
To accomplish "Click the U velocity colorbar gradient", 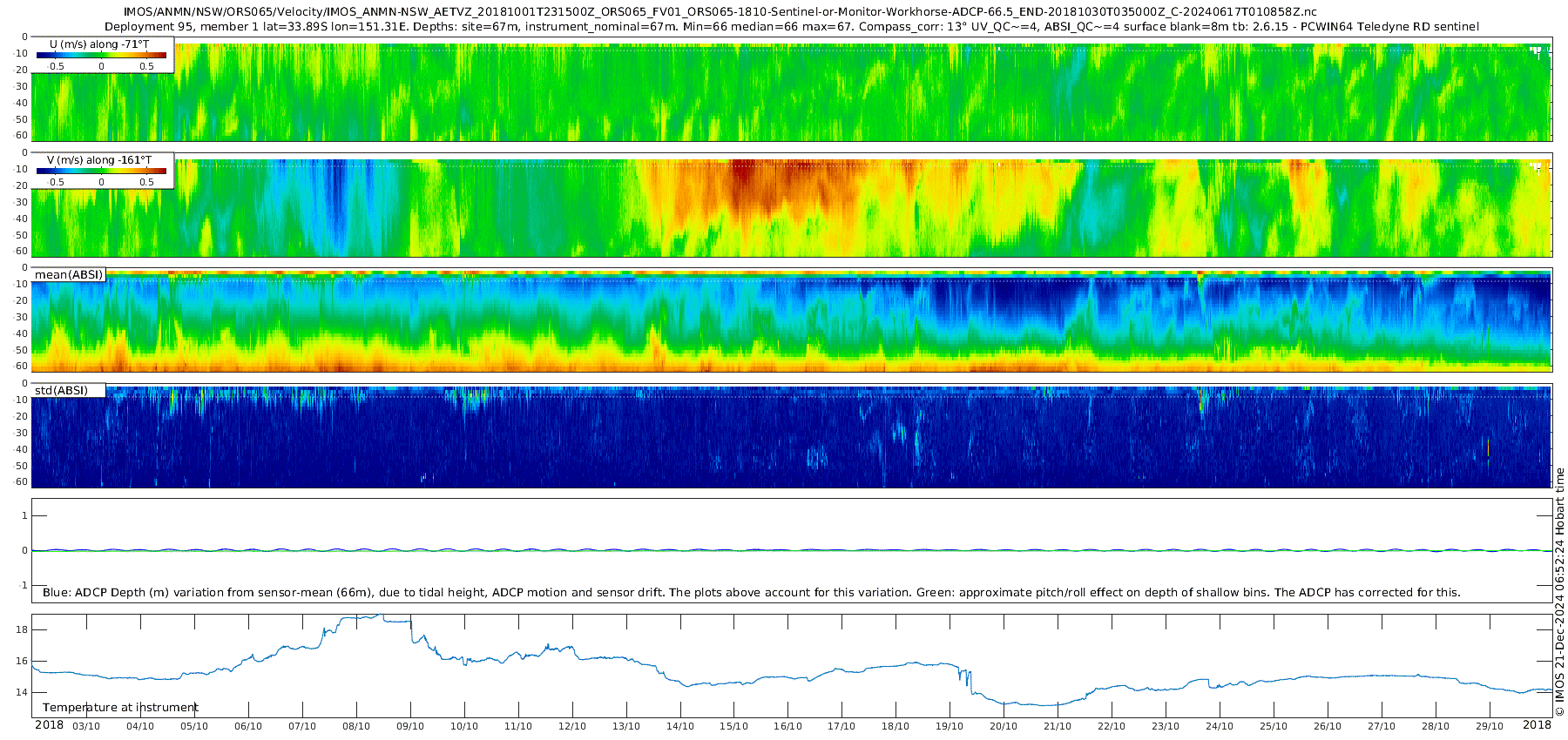I will click(x=101, y=55).
